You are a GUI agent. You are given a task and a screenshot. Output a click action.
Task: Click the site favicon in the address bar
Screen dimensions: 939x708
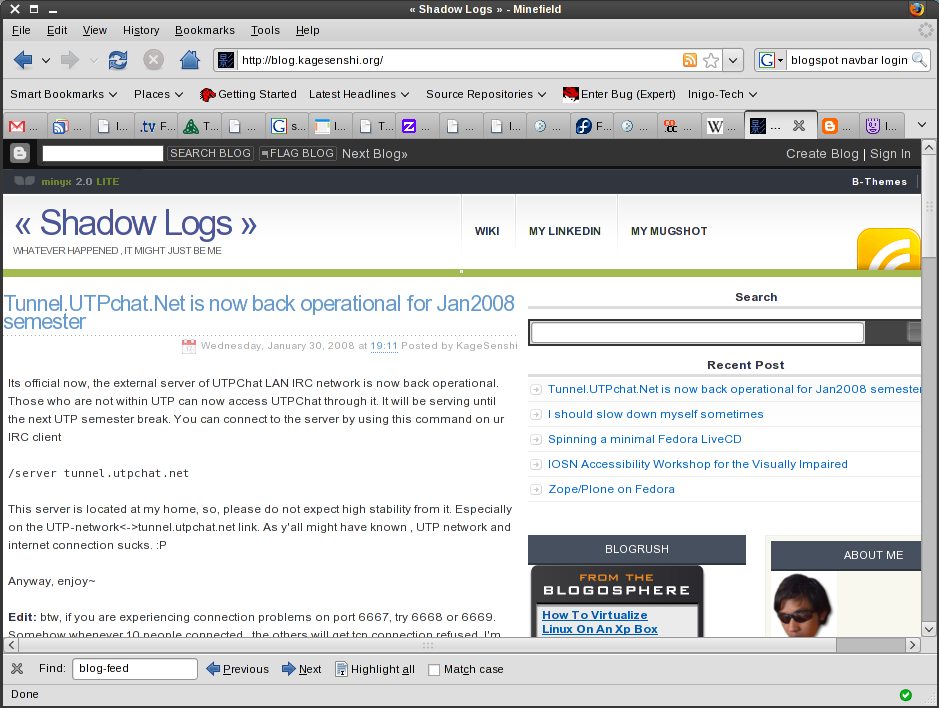coord(226,60)
